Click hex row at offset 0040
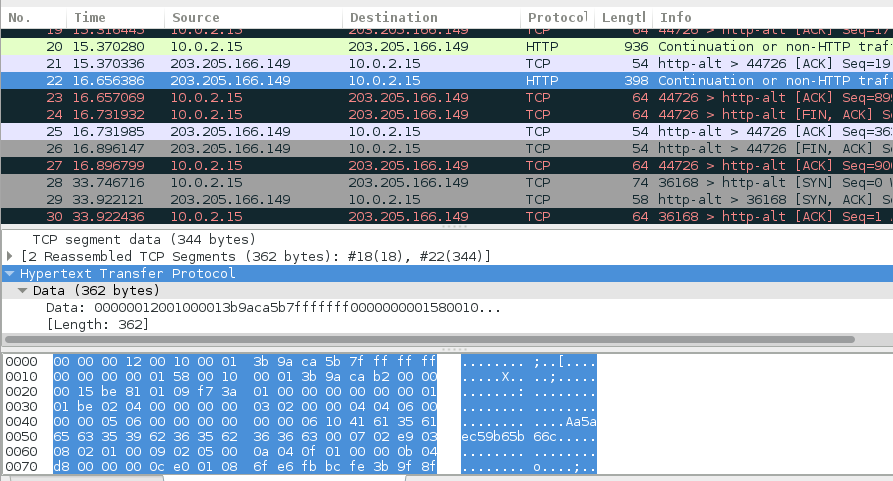893x481 pixels. click(245, 422)
